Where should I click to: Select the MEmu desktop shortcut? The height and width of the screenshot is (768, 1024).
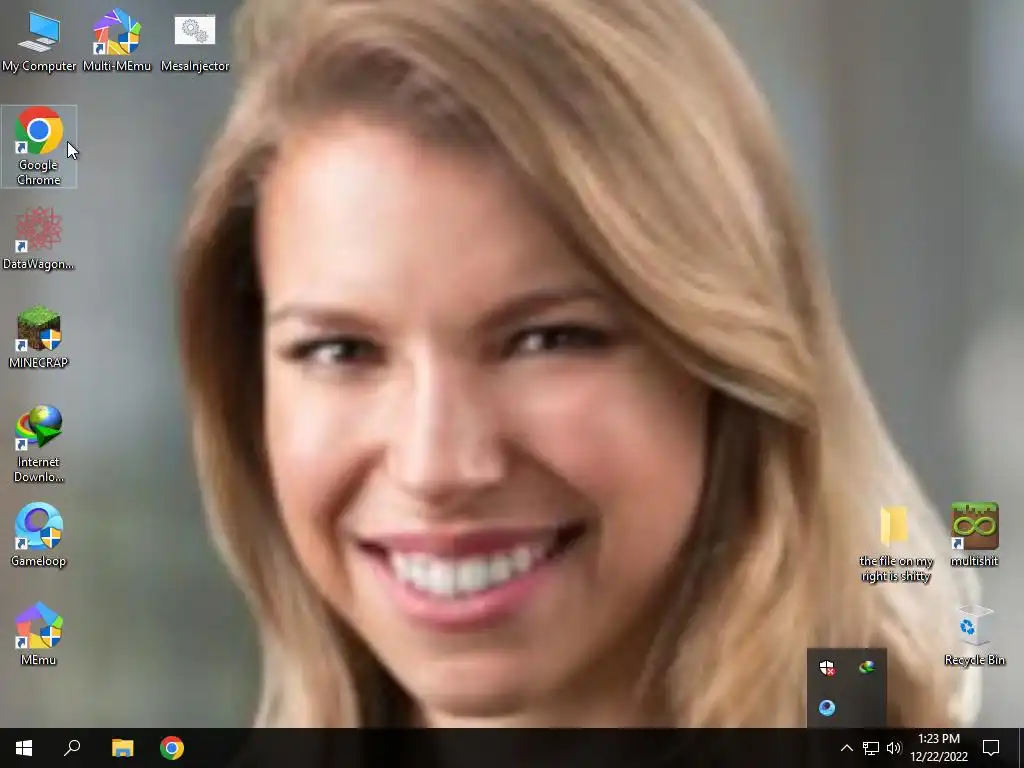tap(39, 634)
